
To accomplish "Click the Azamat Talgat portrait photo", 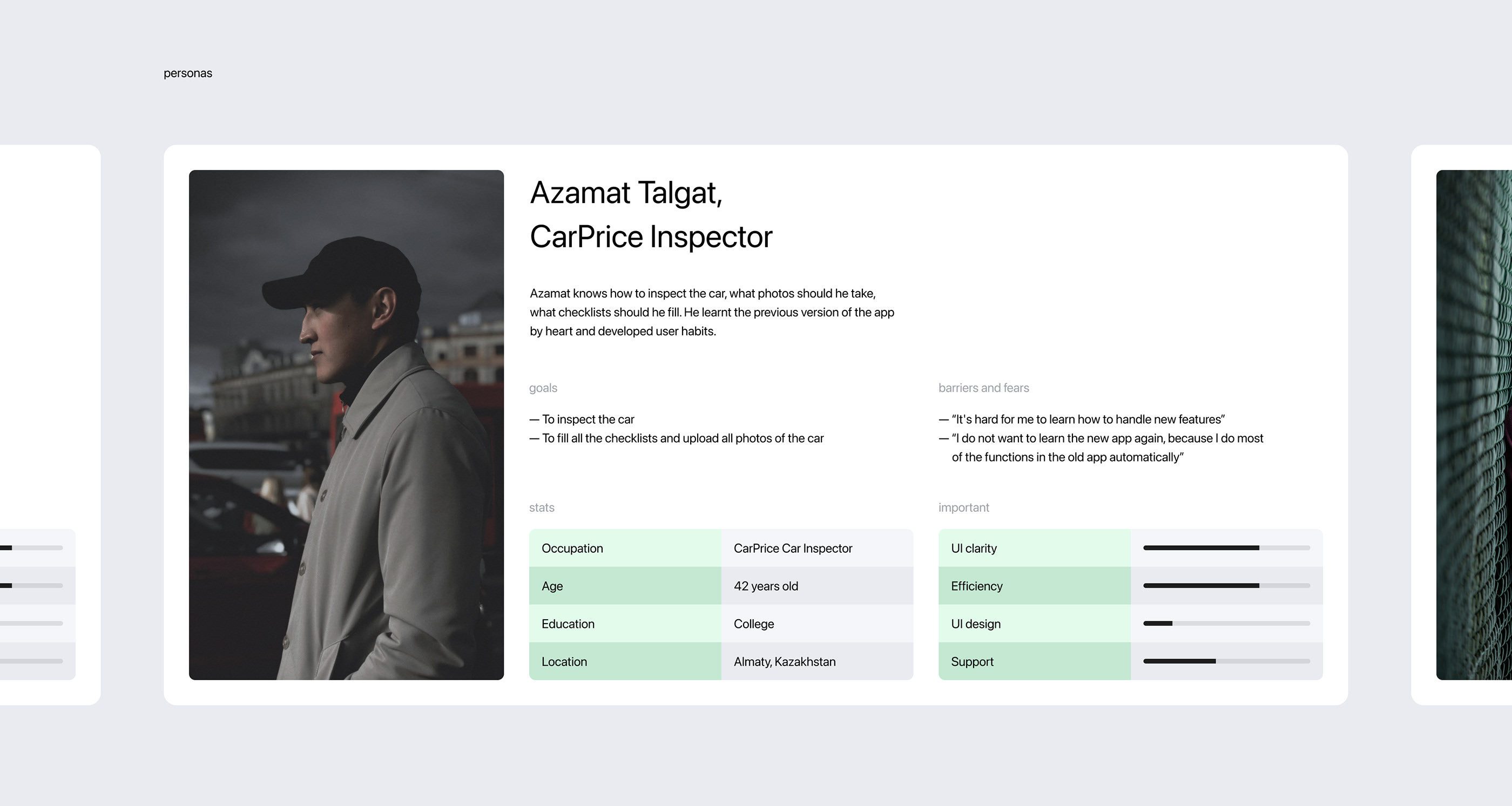I will coord(346,425).
